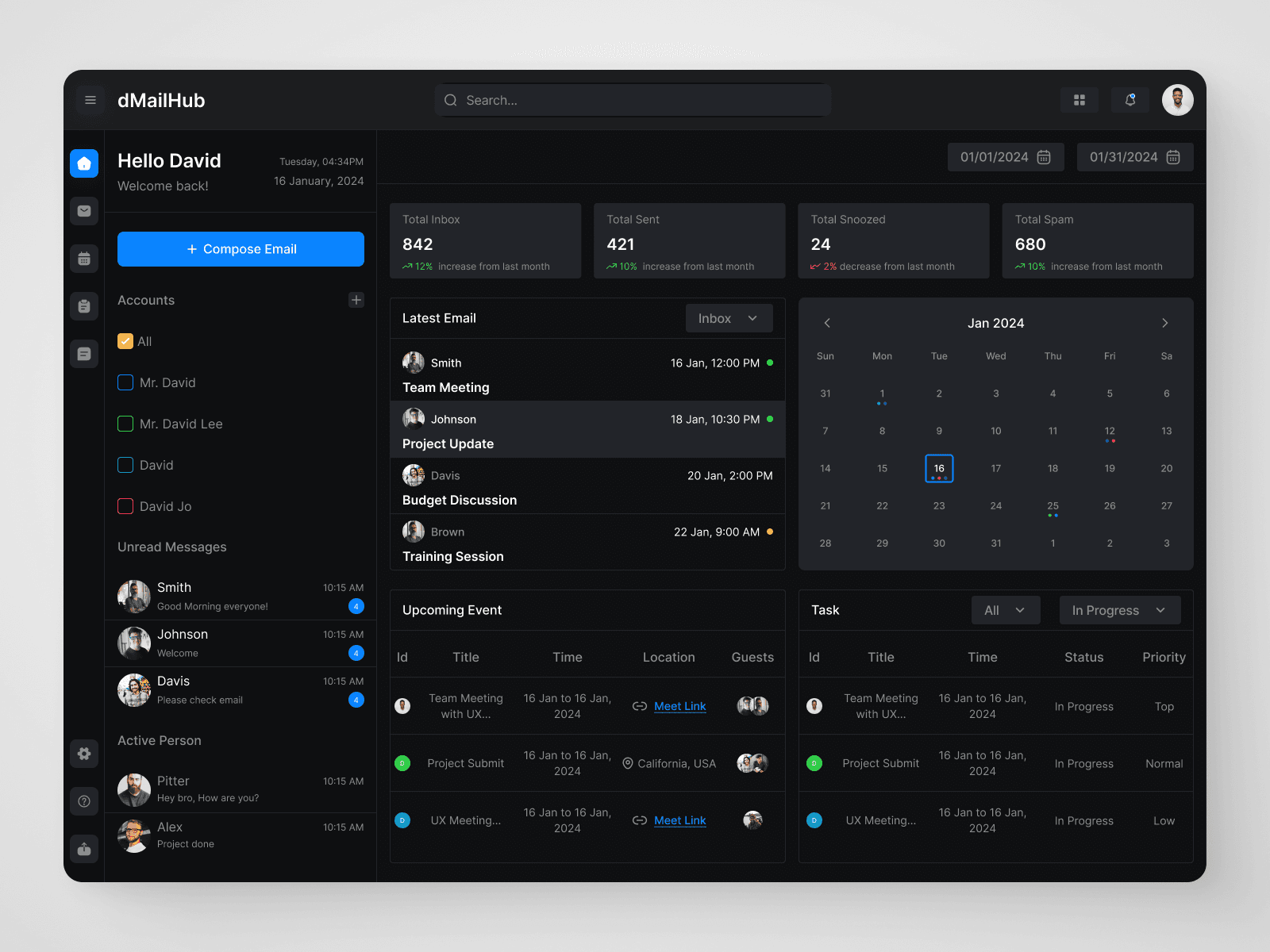Open the calendar icon in sidebar
The height and width of the screenshot is (952, 1270).
pos(84,259)
